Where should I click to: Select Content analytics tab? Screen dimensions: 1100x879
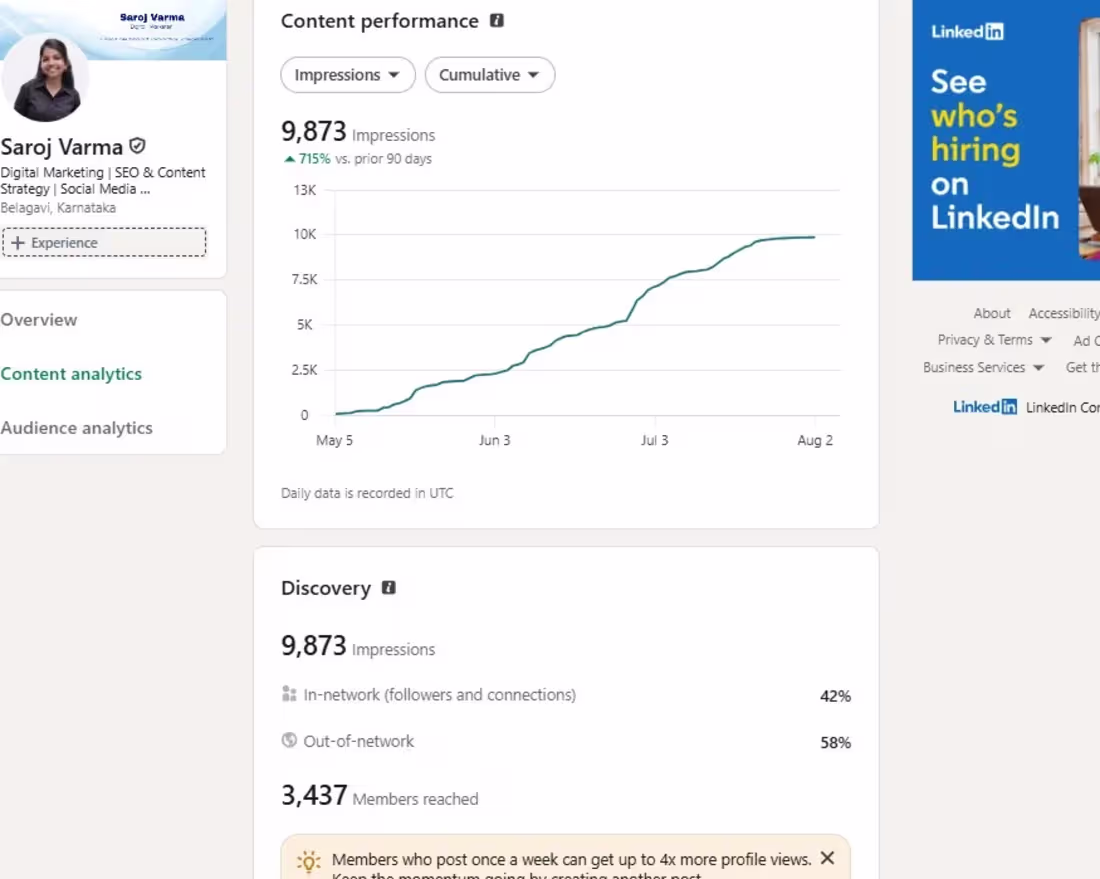coord(71,374)
